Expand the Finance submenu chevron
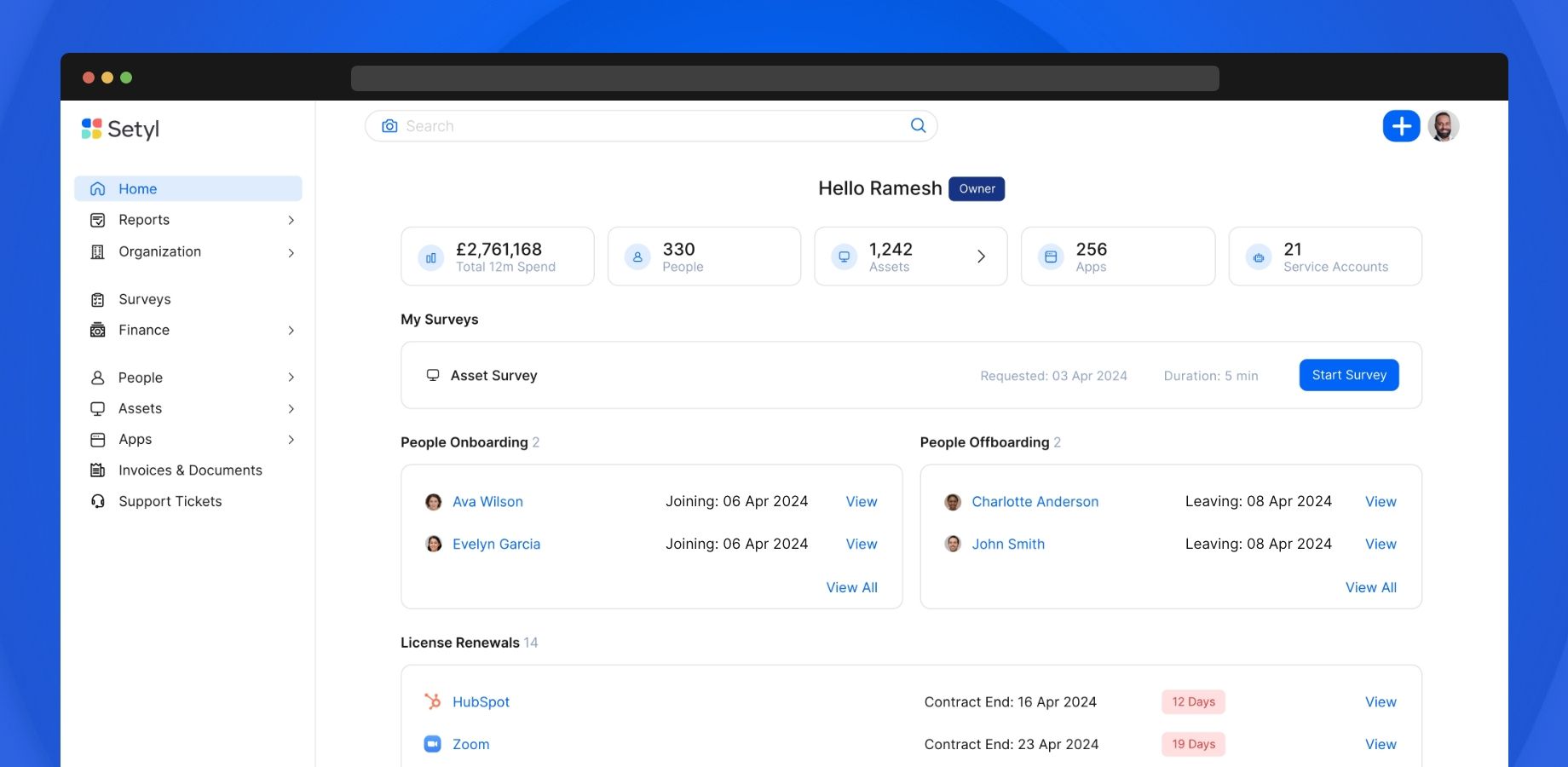Viewport: 1568px width, 767px height. tap(291, 331)
